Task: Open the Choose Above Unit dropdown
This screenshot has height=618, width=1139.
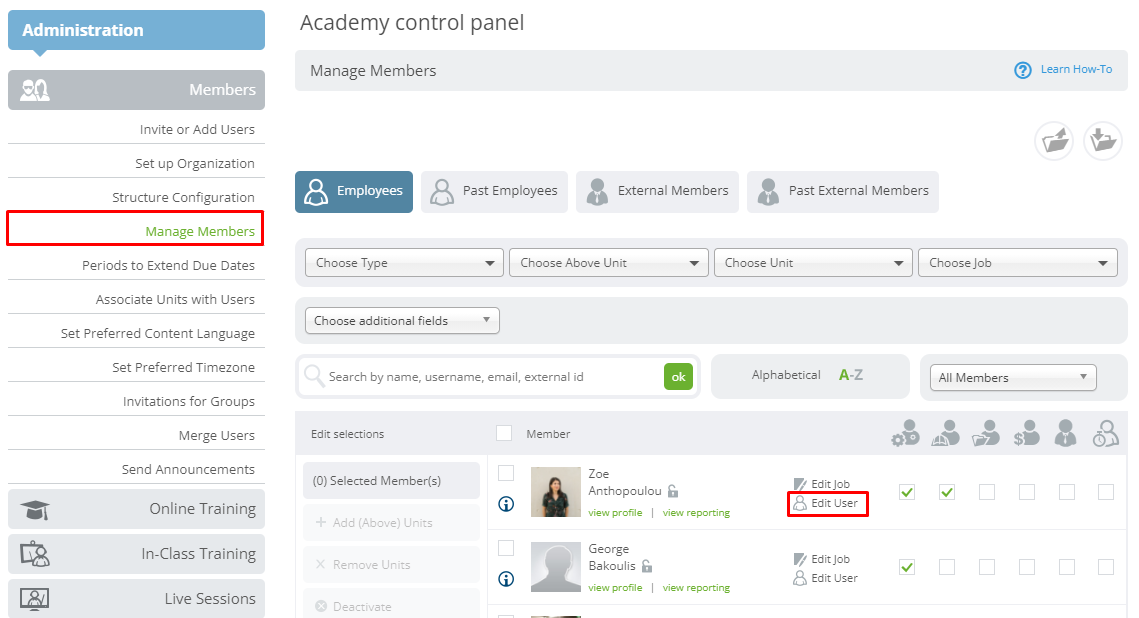Action: pyautogui.click(x=609, y=263)
